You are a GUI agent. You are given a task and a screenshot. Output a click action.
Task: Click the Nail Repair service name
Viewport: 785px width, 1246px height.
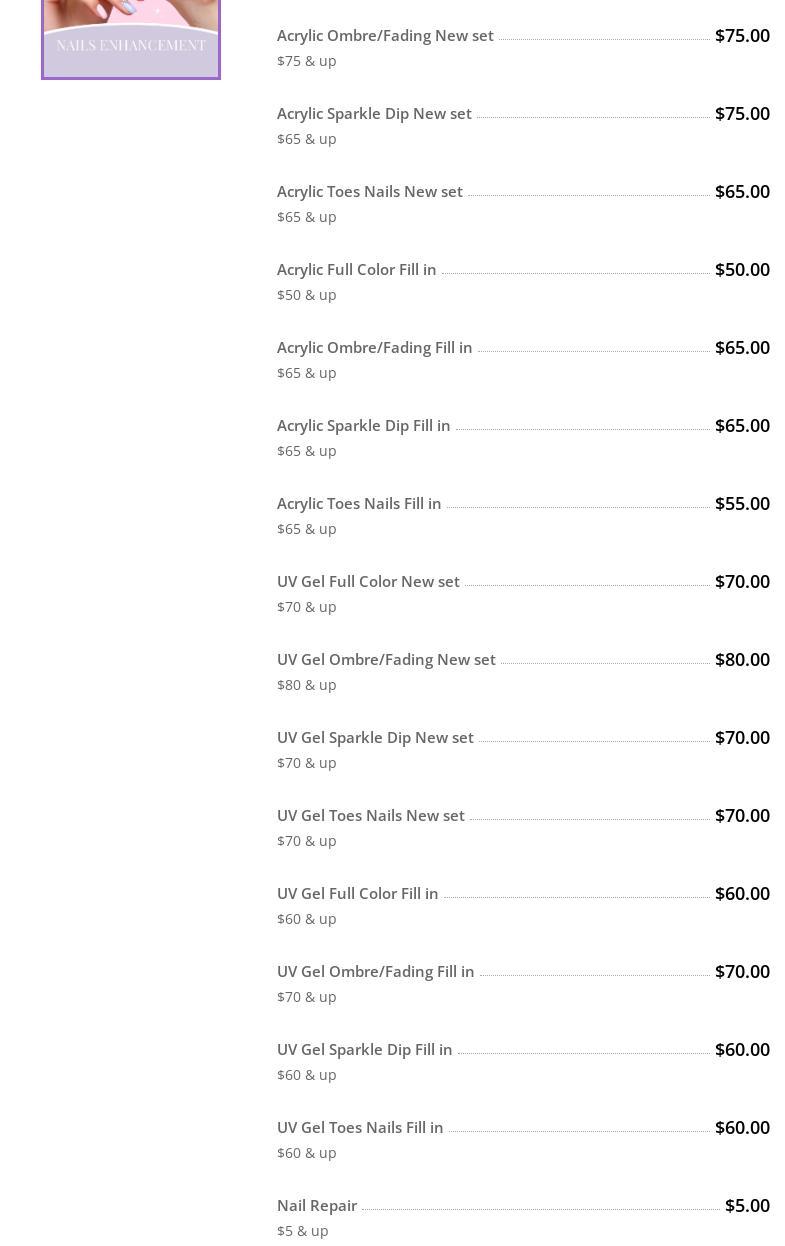(317, 1206)
